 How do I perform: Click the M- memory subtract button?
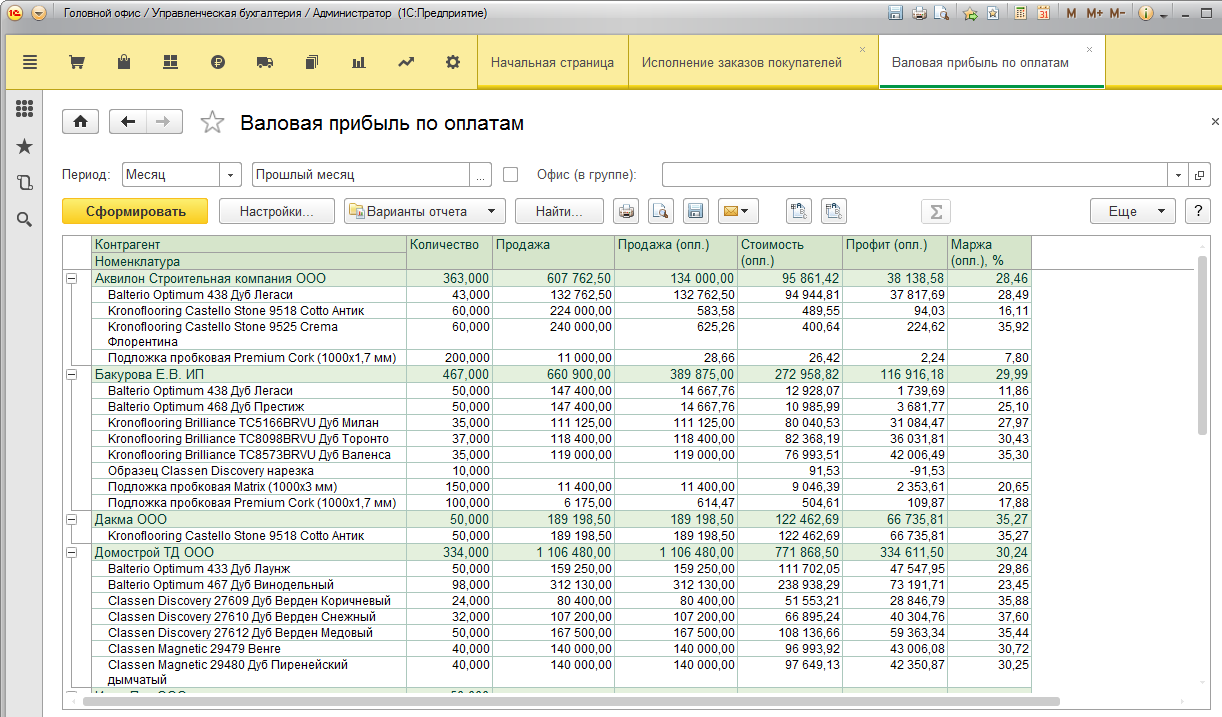click(1117, 14)
